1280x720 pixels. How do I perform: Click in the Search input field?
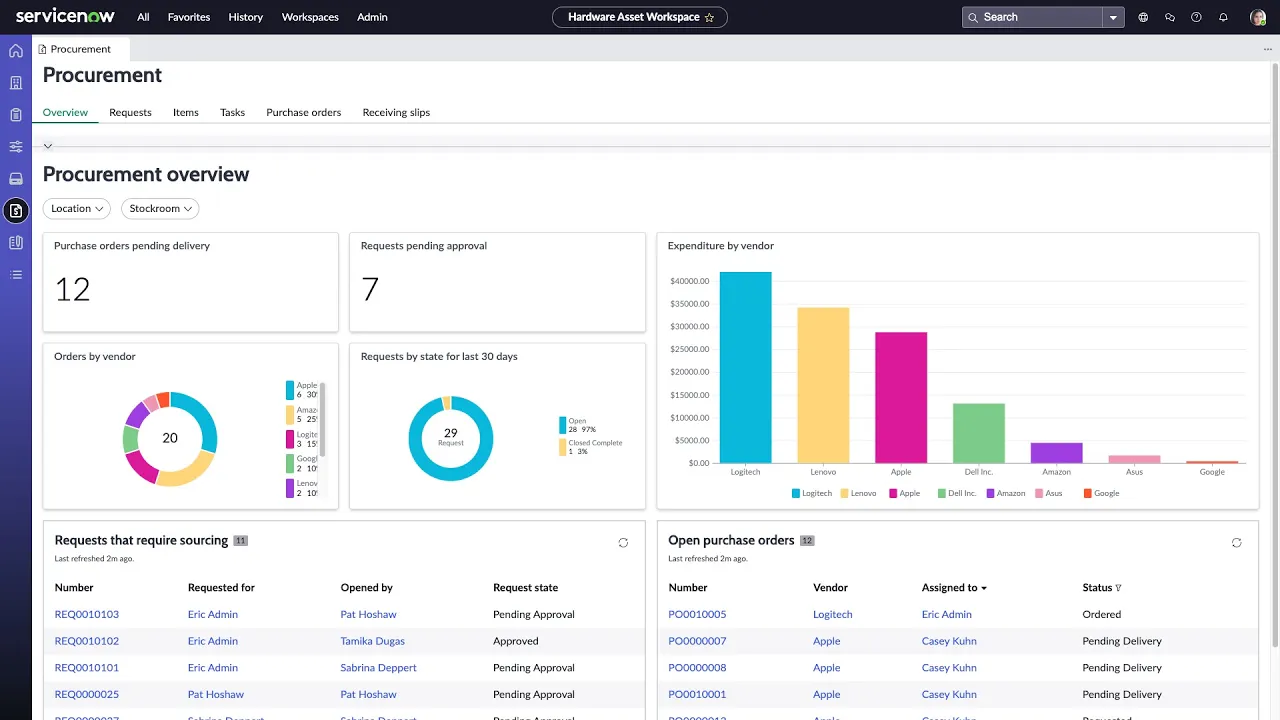point(1032,17)
